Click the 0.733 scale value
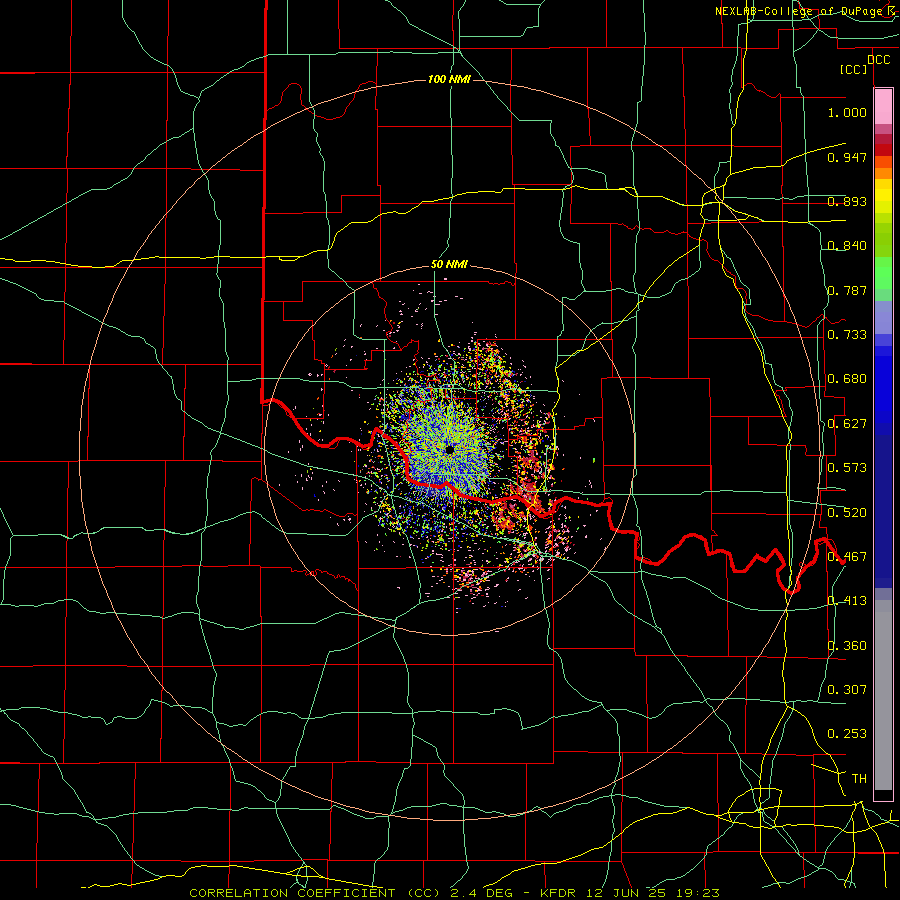The height and width of the screenshot is (900, 900). click(x=847, y=335)
